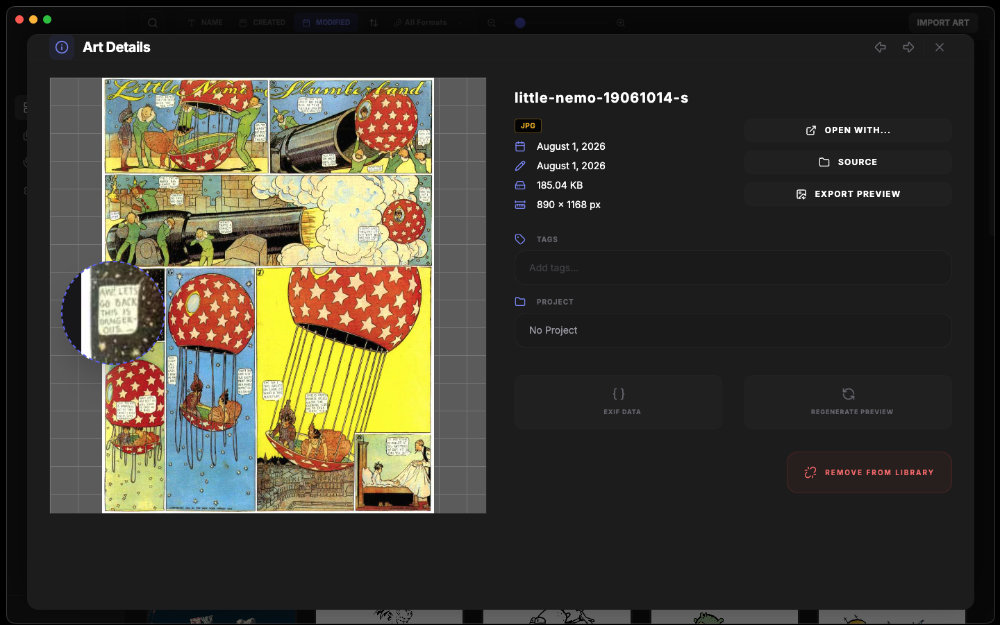The height and width of the screenshot is (625, 1000).
Task: Go to the next artwork arrow
Action: [x=908, y=47]
